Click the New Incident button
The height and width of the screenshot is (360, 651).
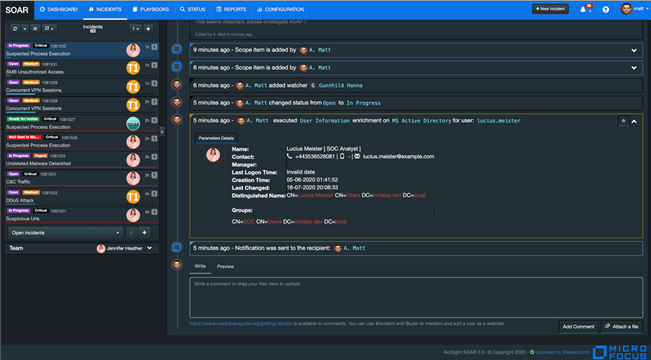[x=550, y=9]
